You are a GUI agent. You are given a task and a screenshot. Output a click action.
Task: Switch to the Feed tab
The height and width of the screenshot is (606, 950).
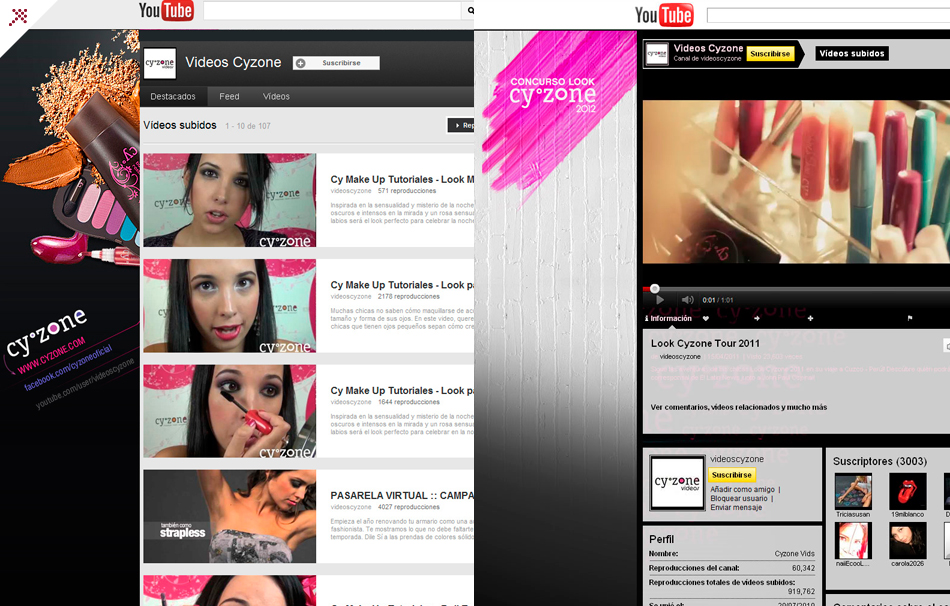point(229,96)
